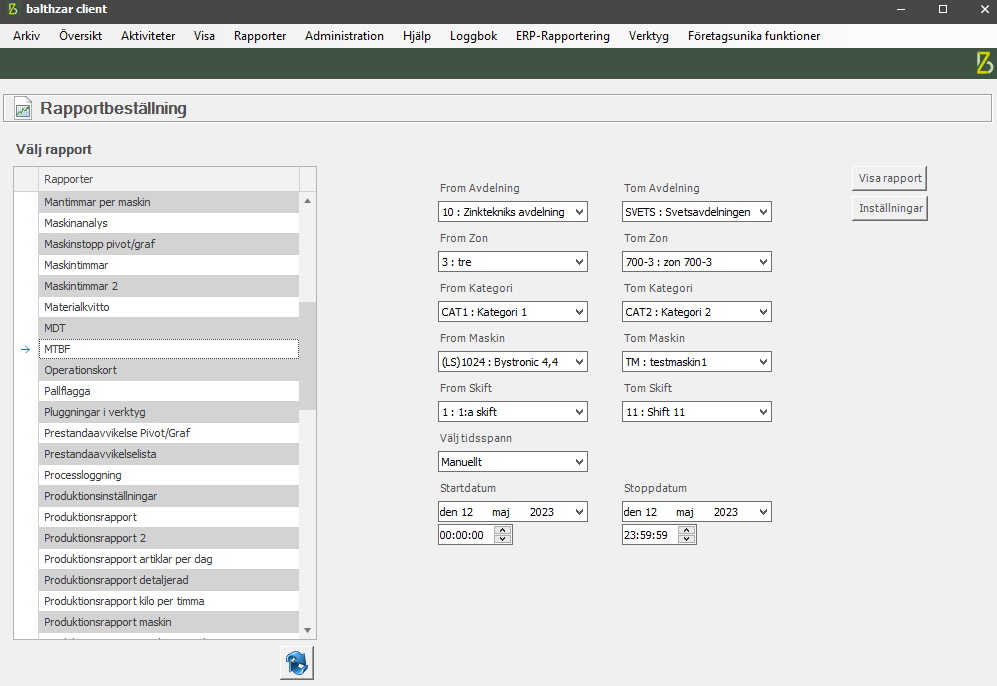Screen dimensions: 997x686
Task: Expand the From Avdelning dropdown
Action: pyautogui.click(x=579, y=212)
